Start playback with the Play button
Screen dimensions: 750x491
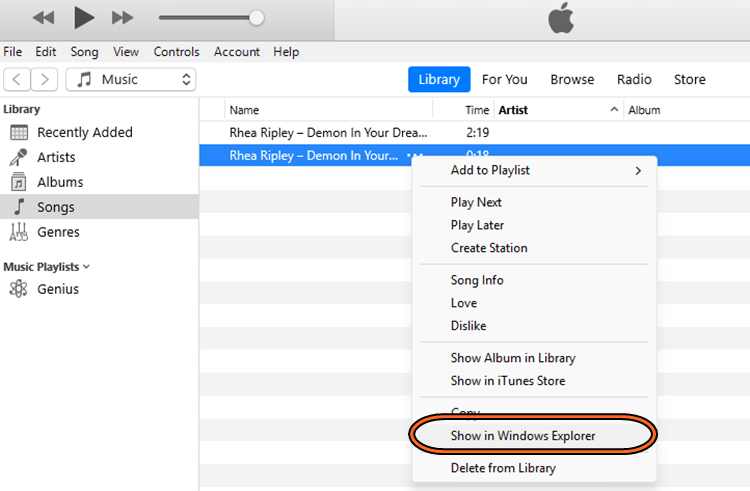coord(84,18)
